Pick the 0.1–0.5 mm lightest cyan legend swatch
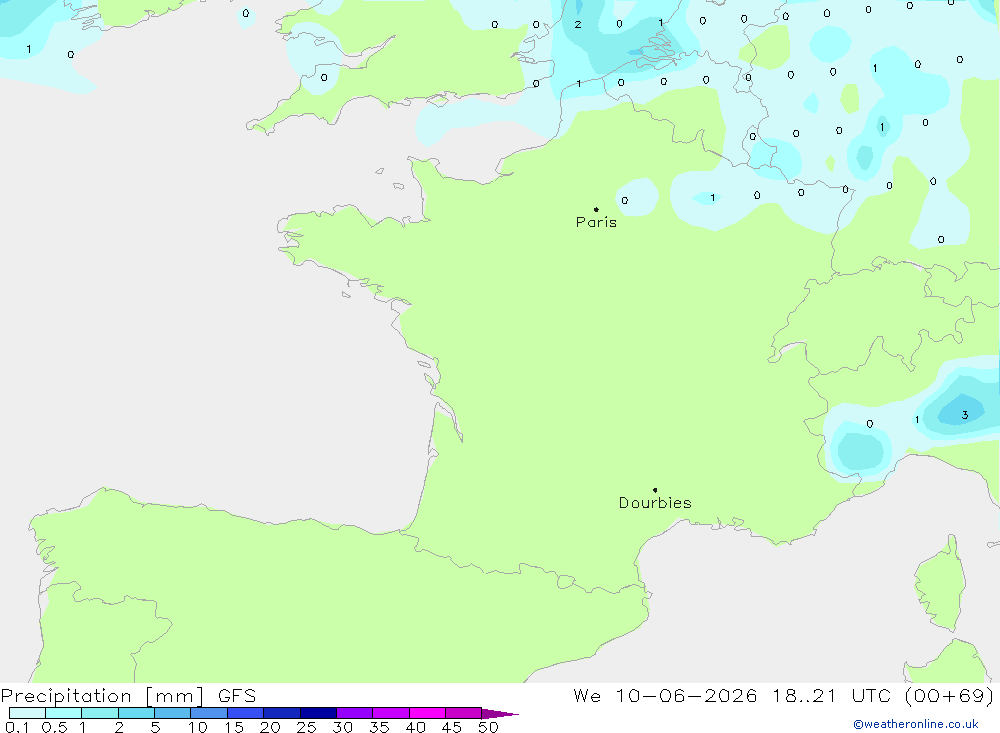The width and height of the screenshot is (1000, 733). pyautogui.click(x=27, y=713)
